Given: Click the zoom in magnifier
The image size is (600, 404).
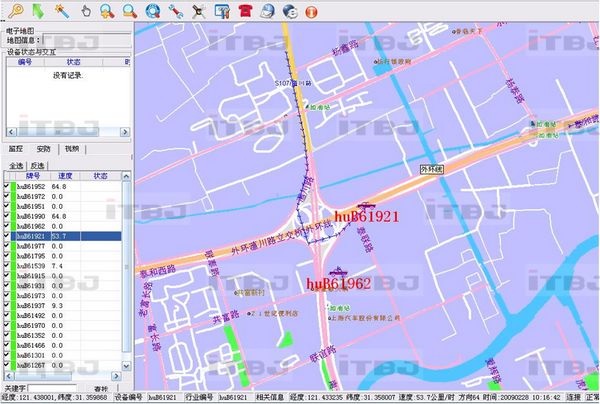Looking at the screenshot, I should pos(107,11).
